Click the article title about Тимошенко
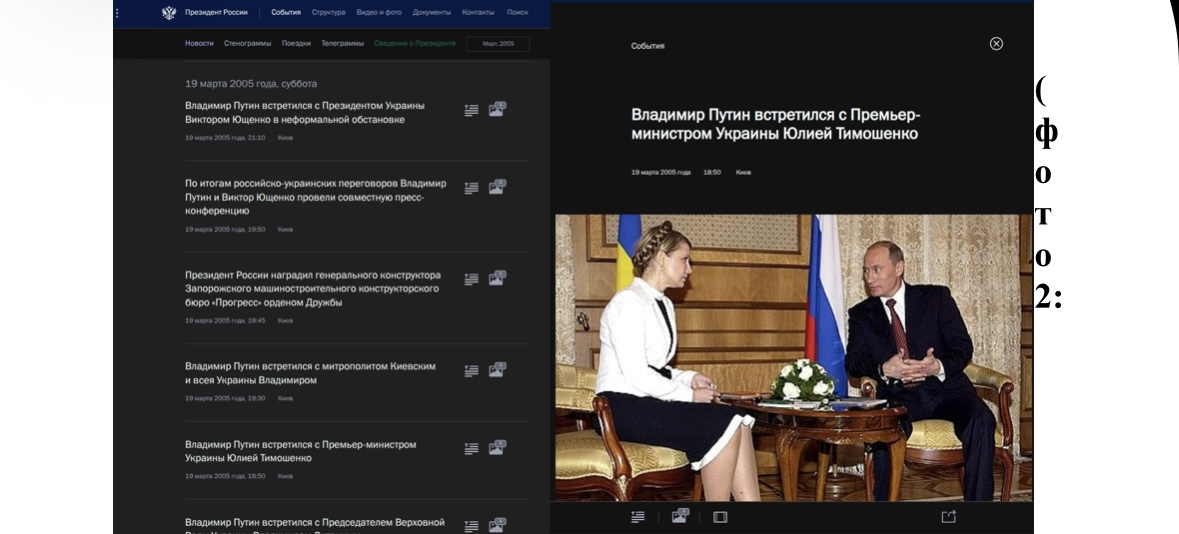 click(775, 124)
